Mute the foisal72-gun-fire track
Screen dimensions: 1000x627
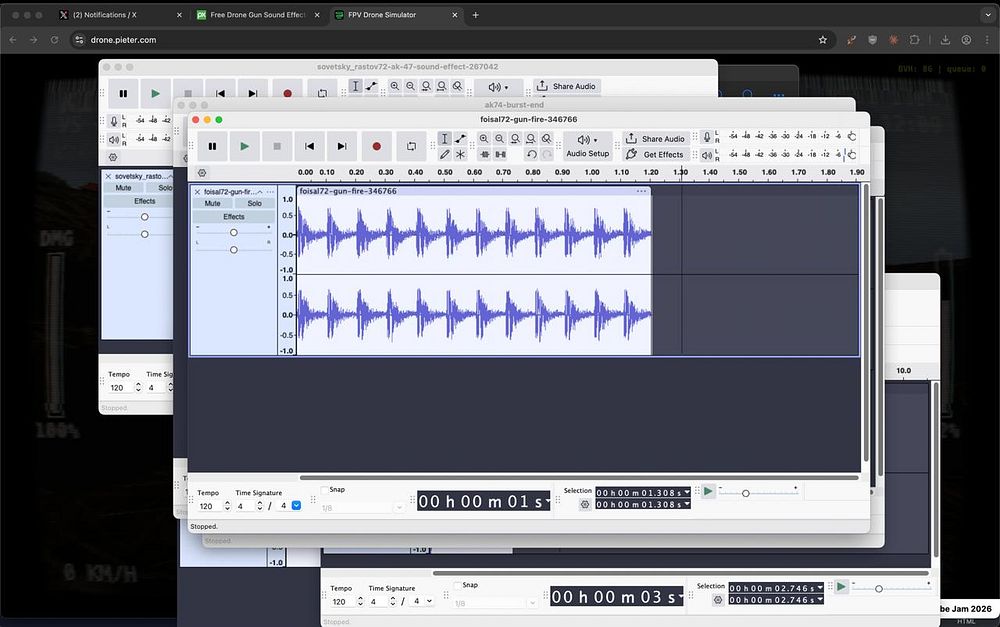coord(212,203)
